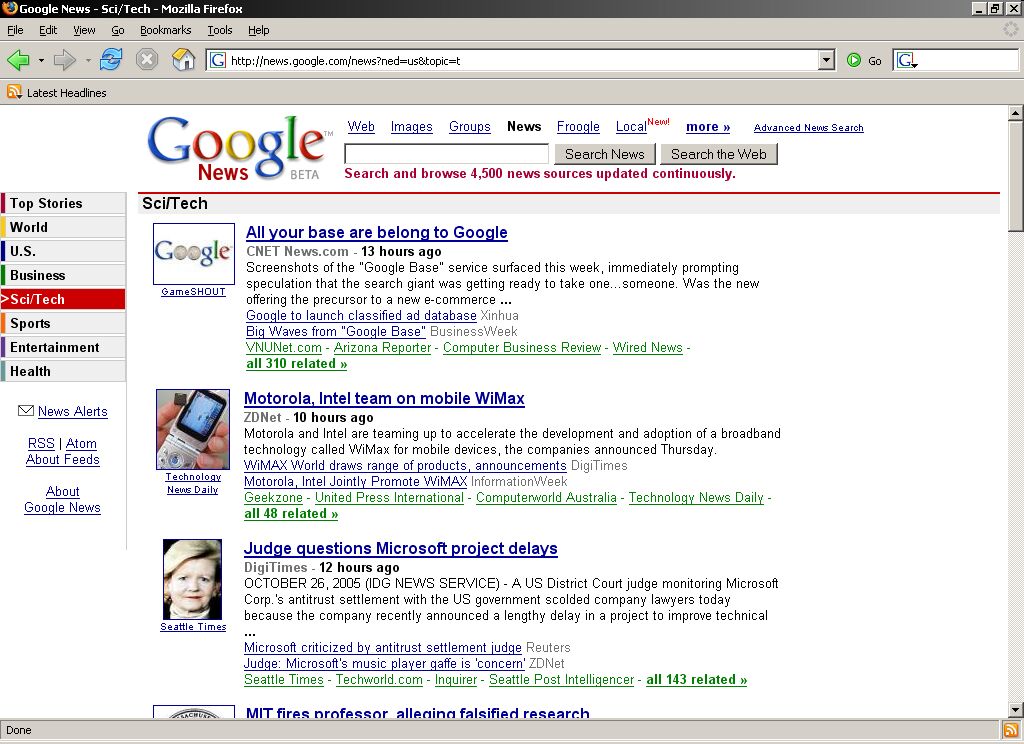The height and width of the screenshot is (744, 1024).
Task: Open the Google search engine selector icon
Action: coord(907,61)
